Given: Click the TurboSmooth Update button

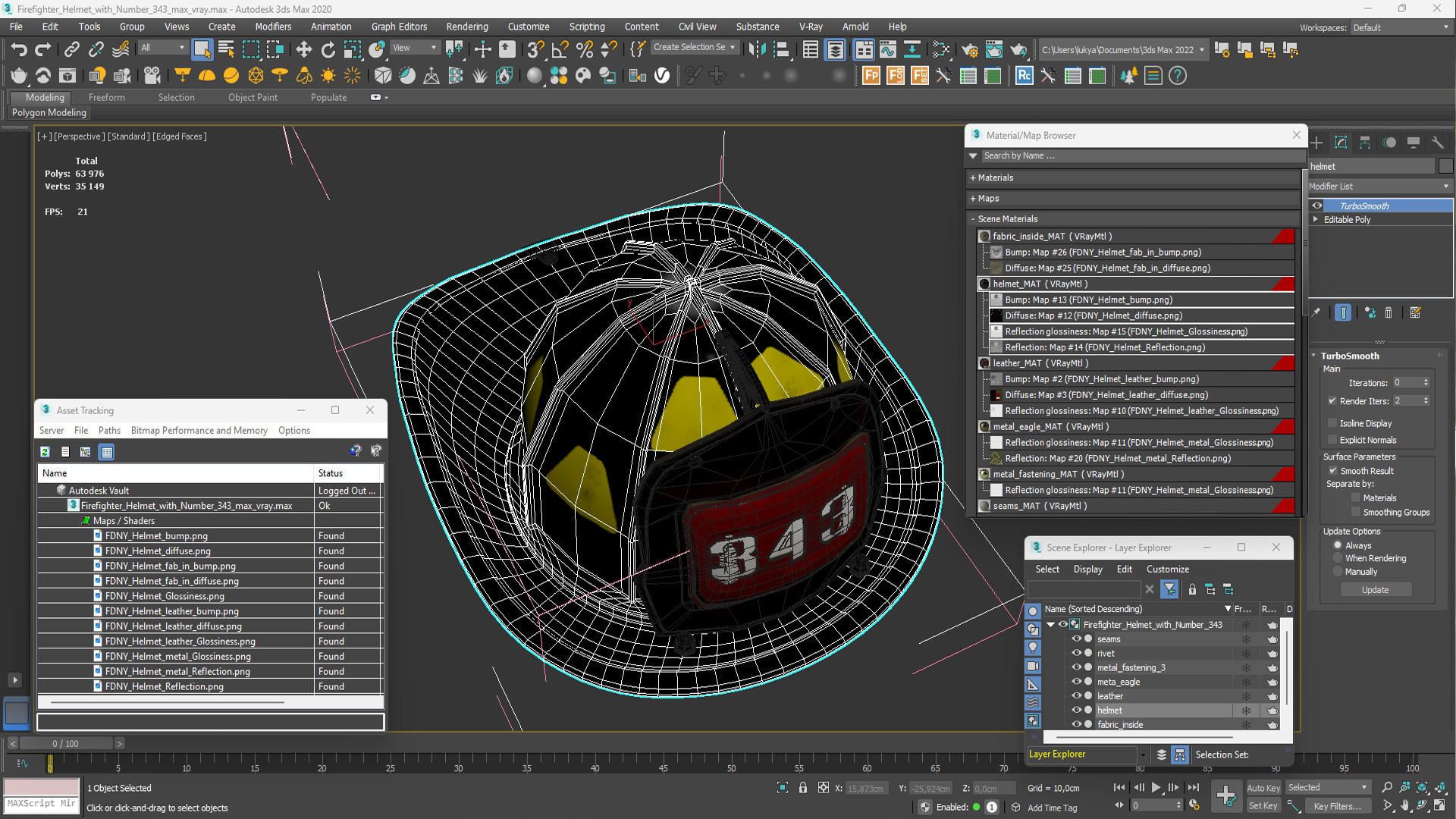Looking at the screenshot, I should pyautogui.click(x=1375, y=590).
